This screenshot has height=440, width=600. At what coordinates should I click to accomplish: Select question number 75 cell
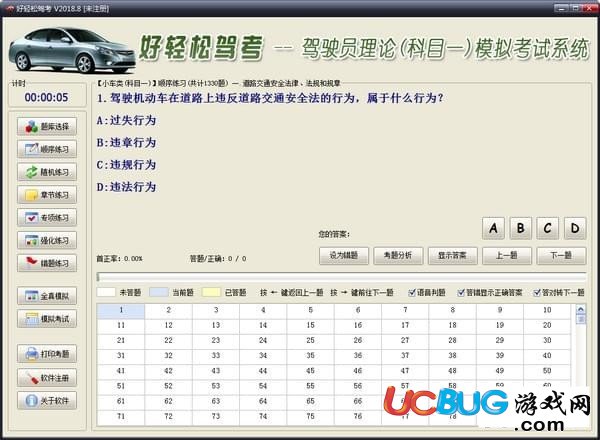(310, 416)
